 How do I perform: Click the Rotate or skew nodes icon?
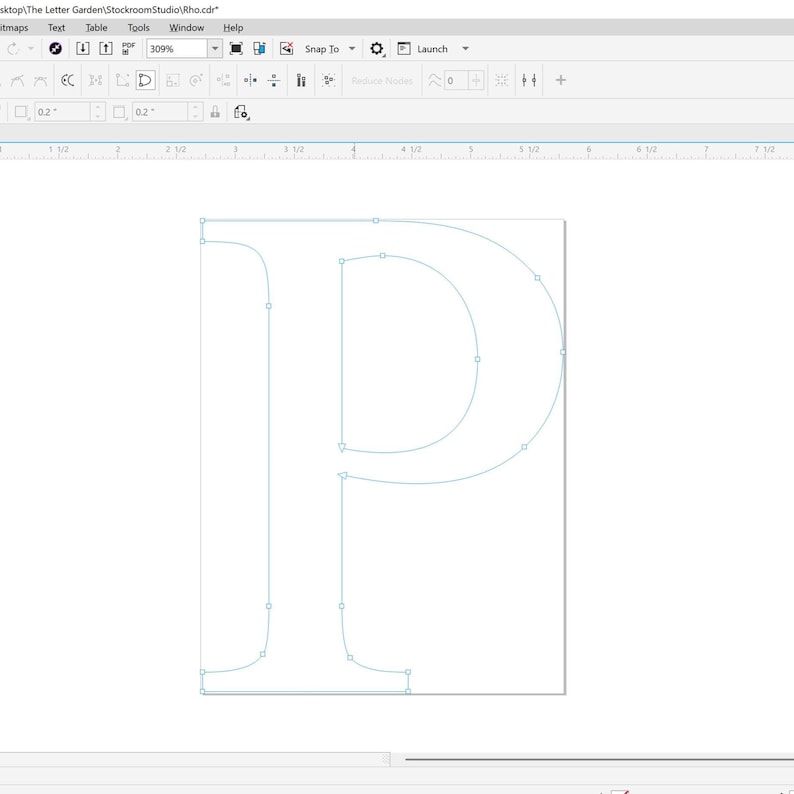coord(196,80)
